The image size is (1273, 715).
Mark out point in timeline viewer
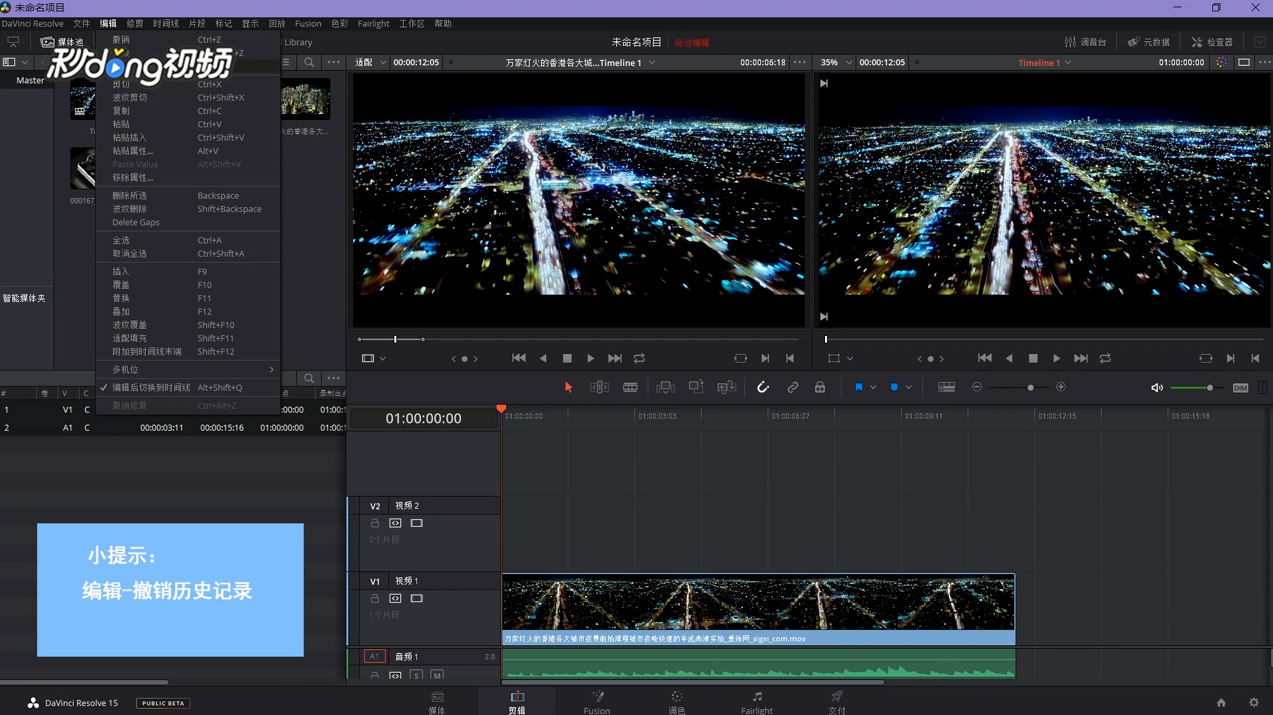pos(1255,358)
